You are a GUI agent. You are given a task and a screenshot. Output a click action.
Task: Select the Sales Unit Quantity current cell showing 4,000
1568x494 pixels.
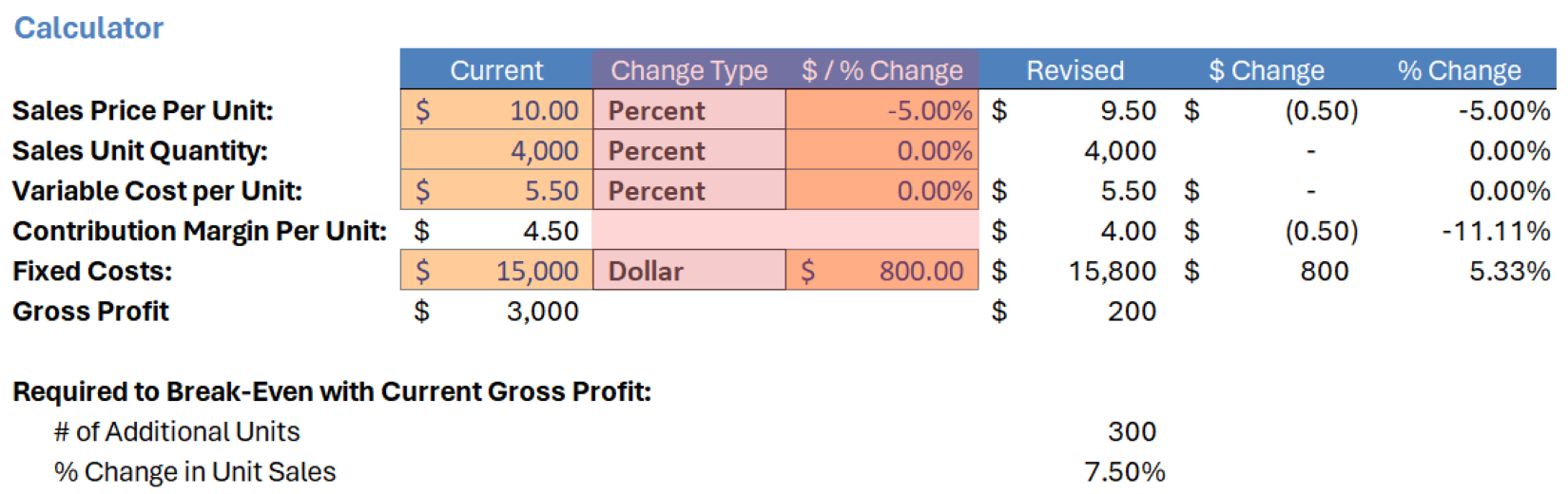point(496,151)
